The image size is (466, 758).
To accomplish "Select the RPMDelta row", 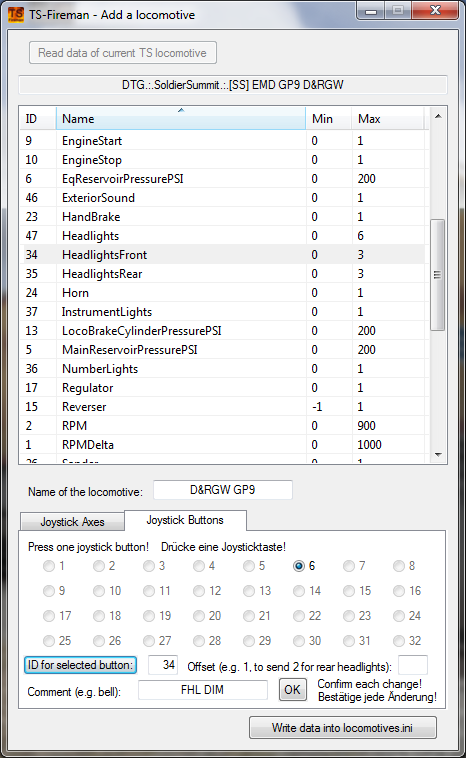I will 224,445.
